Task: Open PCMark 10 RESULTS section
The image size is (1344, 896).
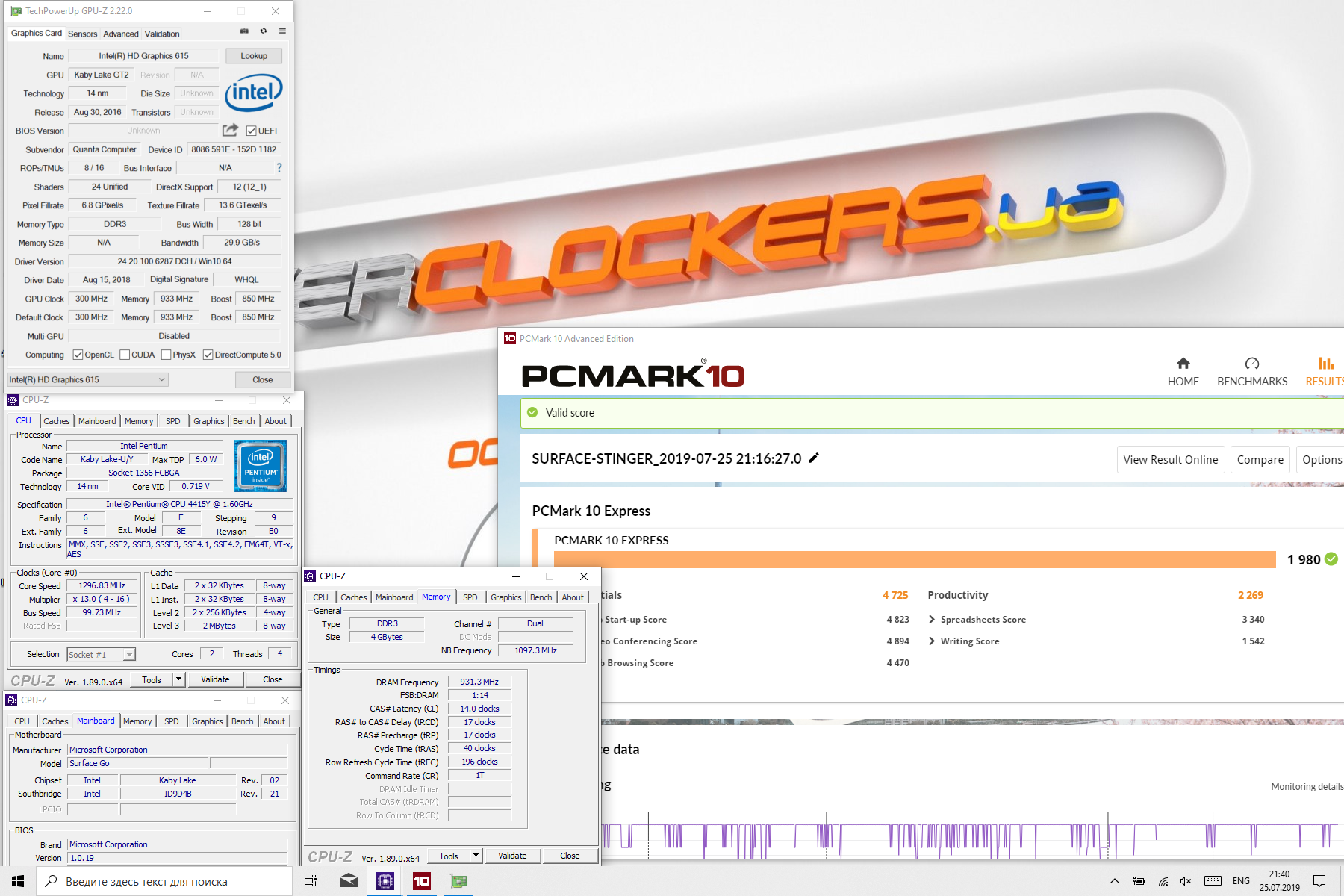Action: point(1324,371)
